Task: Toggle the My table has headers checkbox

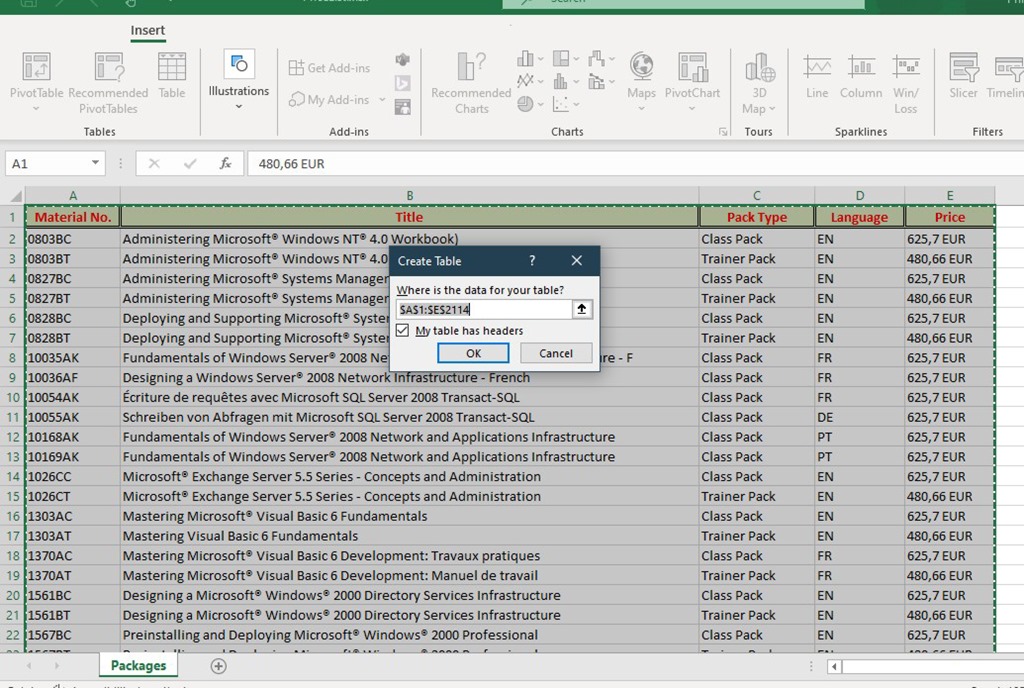Action: tap(403, 330)
